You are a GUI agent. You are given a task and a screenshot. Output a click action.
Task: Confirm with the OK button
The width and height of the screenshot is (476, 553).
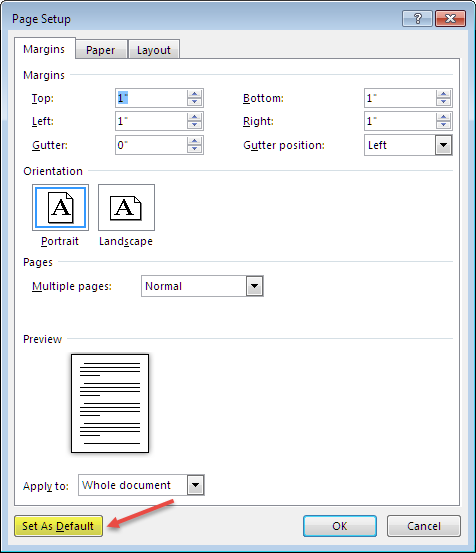pos(340,526)
